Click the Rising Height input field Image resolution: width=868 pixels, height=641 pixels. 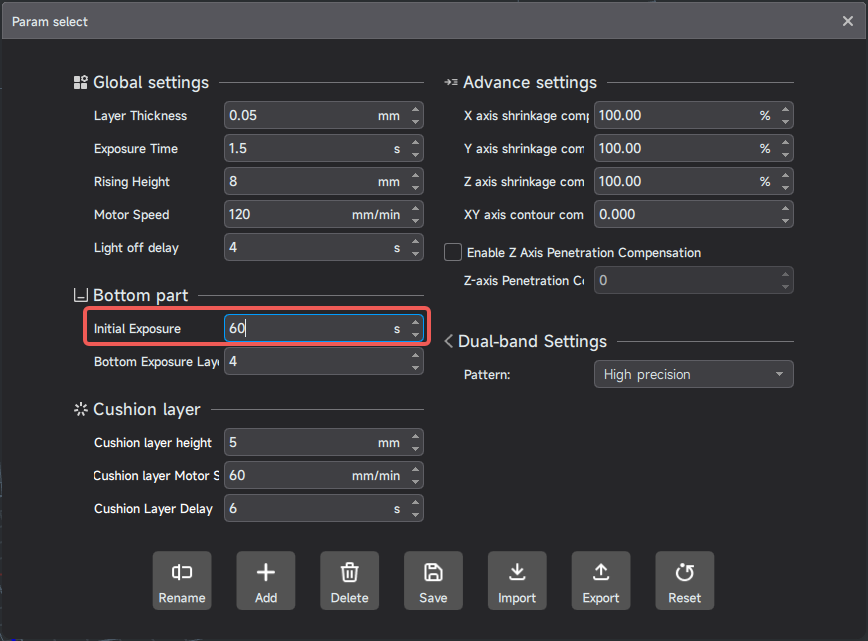[x=300, y=182]
